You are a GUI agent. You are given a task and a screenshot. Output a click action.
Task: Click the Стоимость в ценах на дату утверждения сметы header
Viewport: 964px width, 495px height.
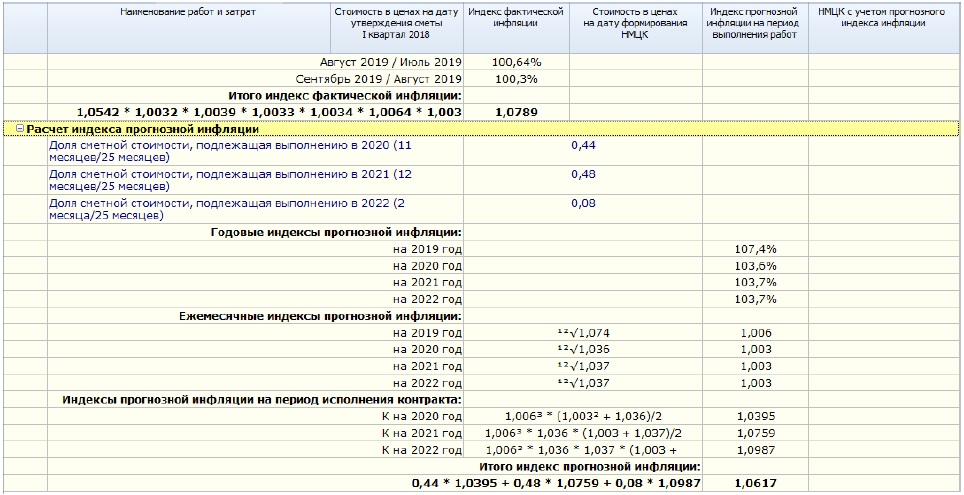[x=397, y=29]
